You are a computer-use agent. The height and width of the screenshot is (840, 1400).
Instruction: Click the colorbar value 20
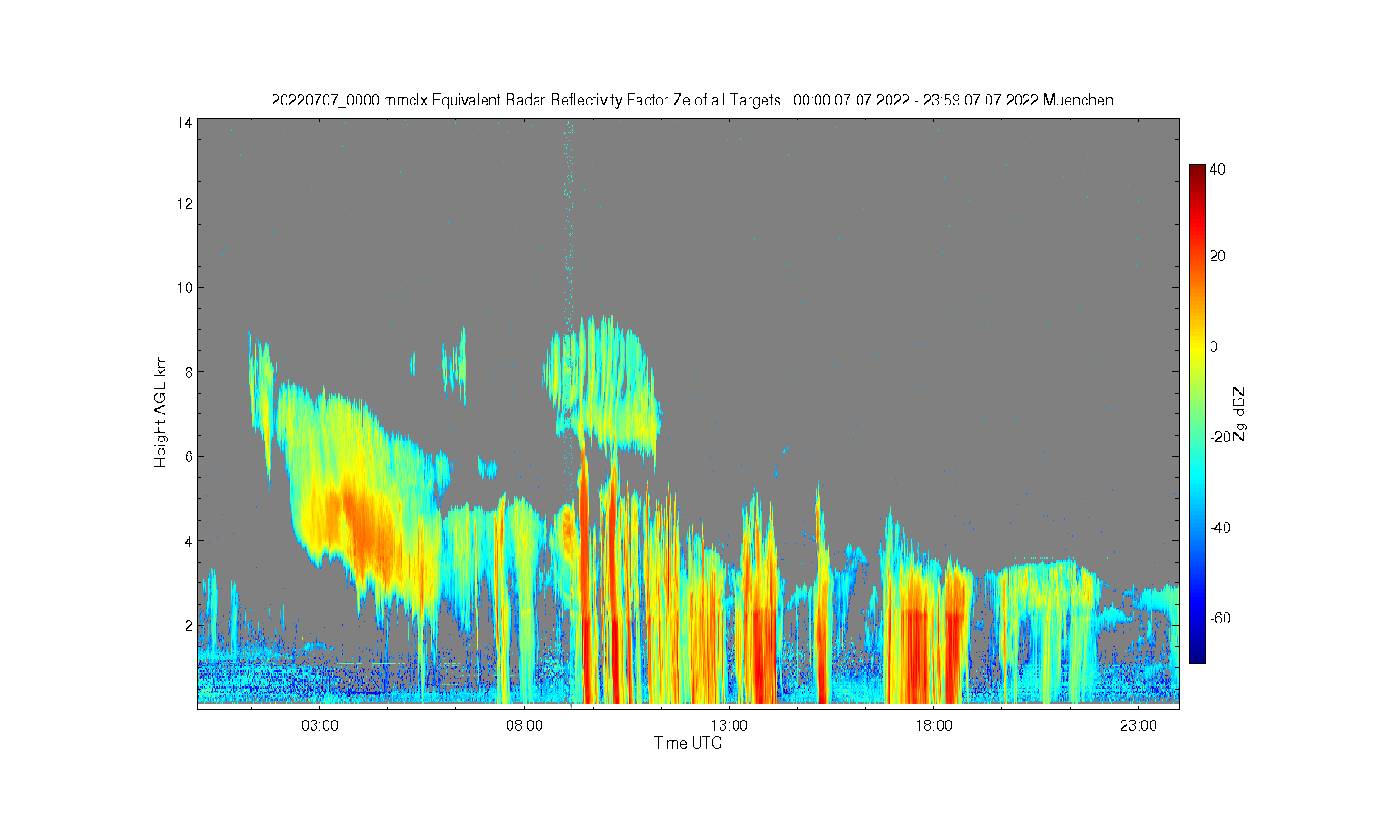[1217, 256]
